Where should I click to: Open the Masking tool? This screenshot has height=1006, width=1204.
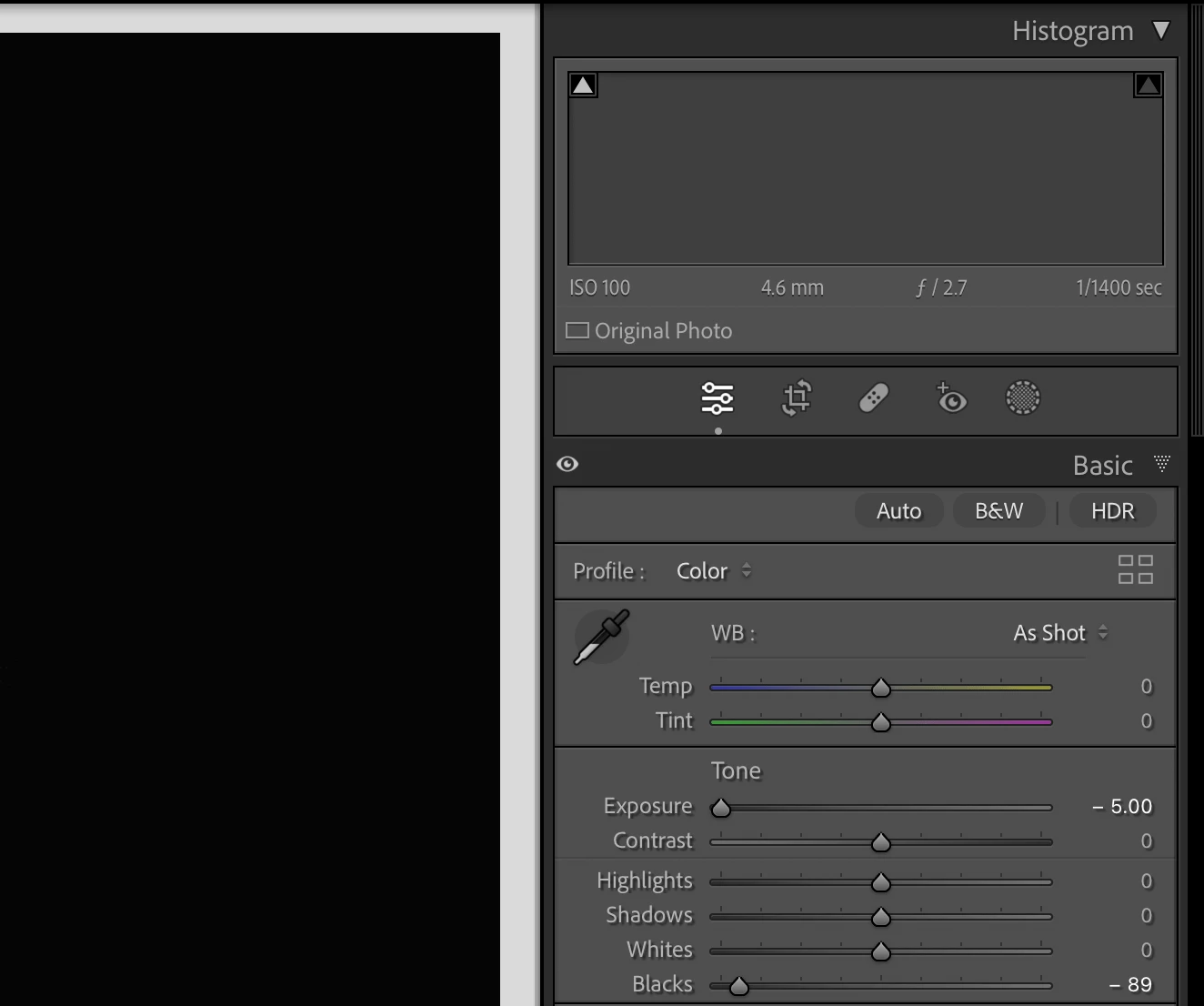1023,397
